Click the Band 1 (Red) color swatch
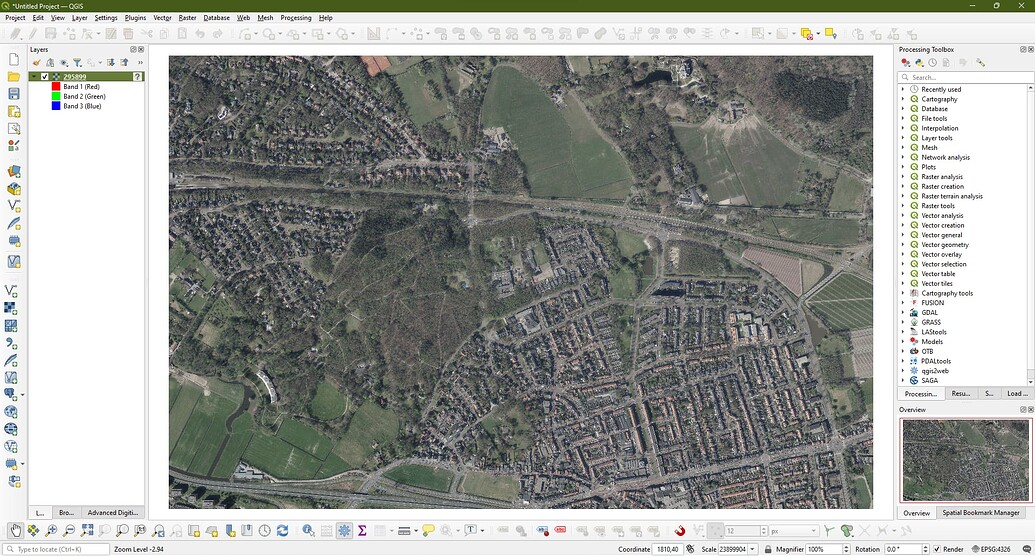Image resolution: width=1035 pixels, height=556 pixels. tap(56, 87)
